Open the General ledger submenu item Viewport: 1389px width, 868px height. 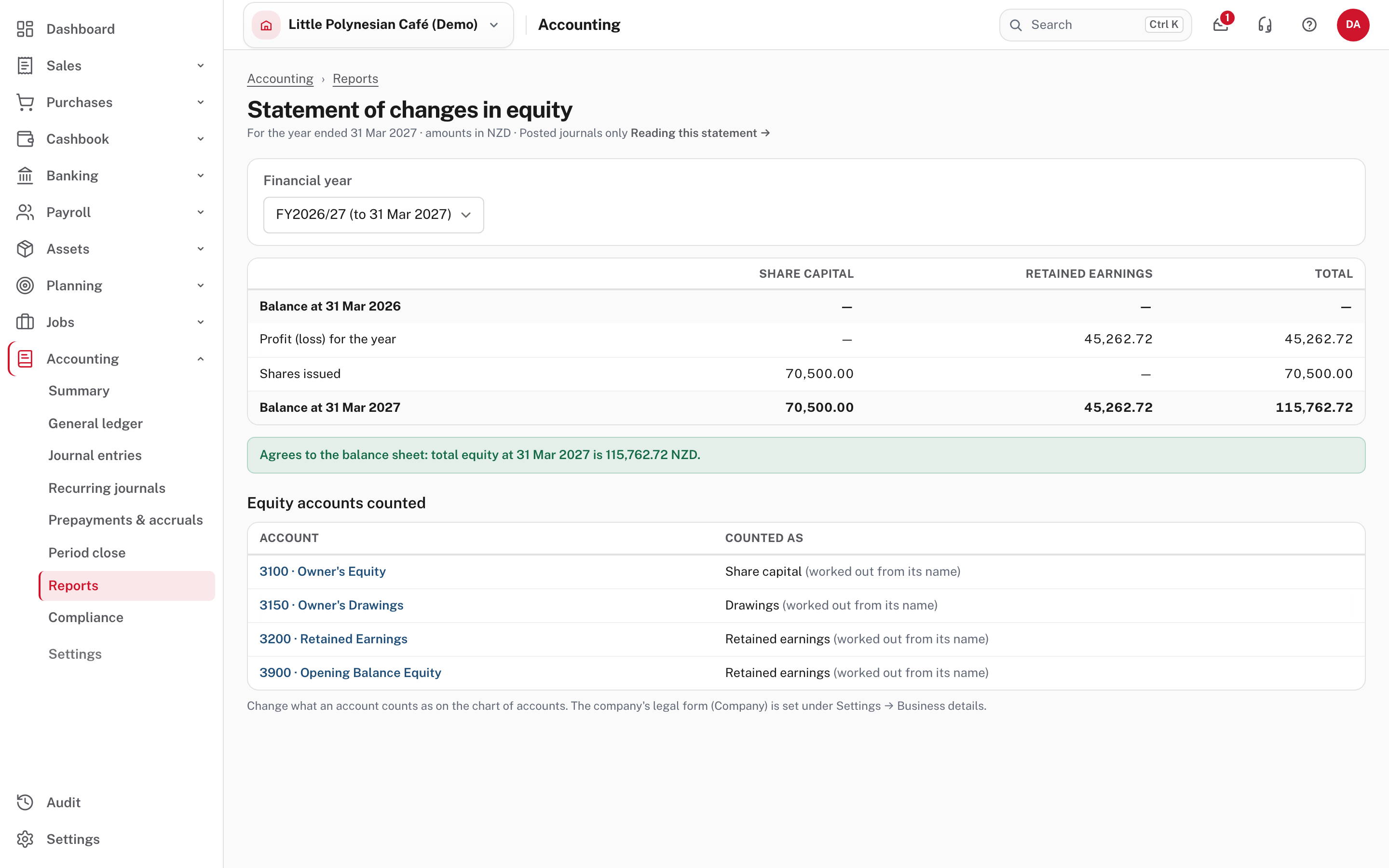95,424
